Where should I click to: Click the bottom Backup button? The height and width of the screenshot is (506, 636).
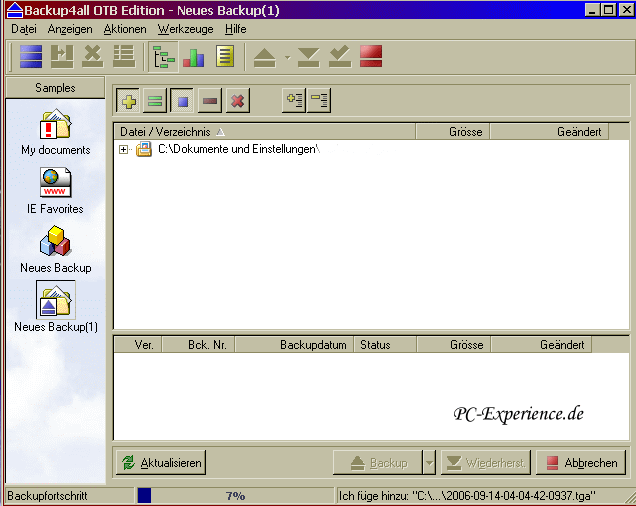378,462
